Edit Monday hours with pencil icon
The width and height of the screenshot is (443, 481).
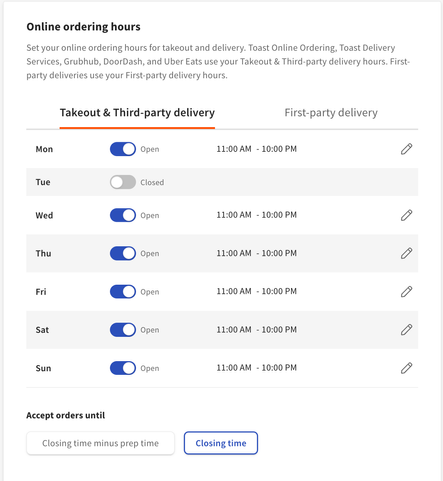tap(406, 149)
